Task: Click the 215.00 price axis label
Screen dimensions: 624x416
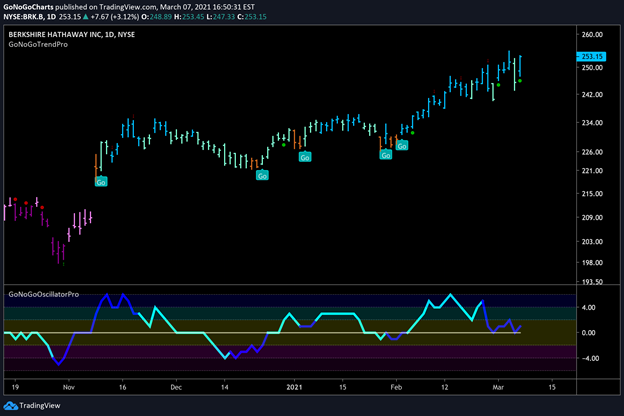Action: (592, 193)
